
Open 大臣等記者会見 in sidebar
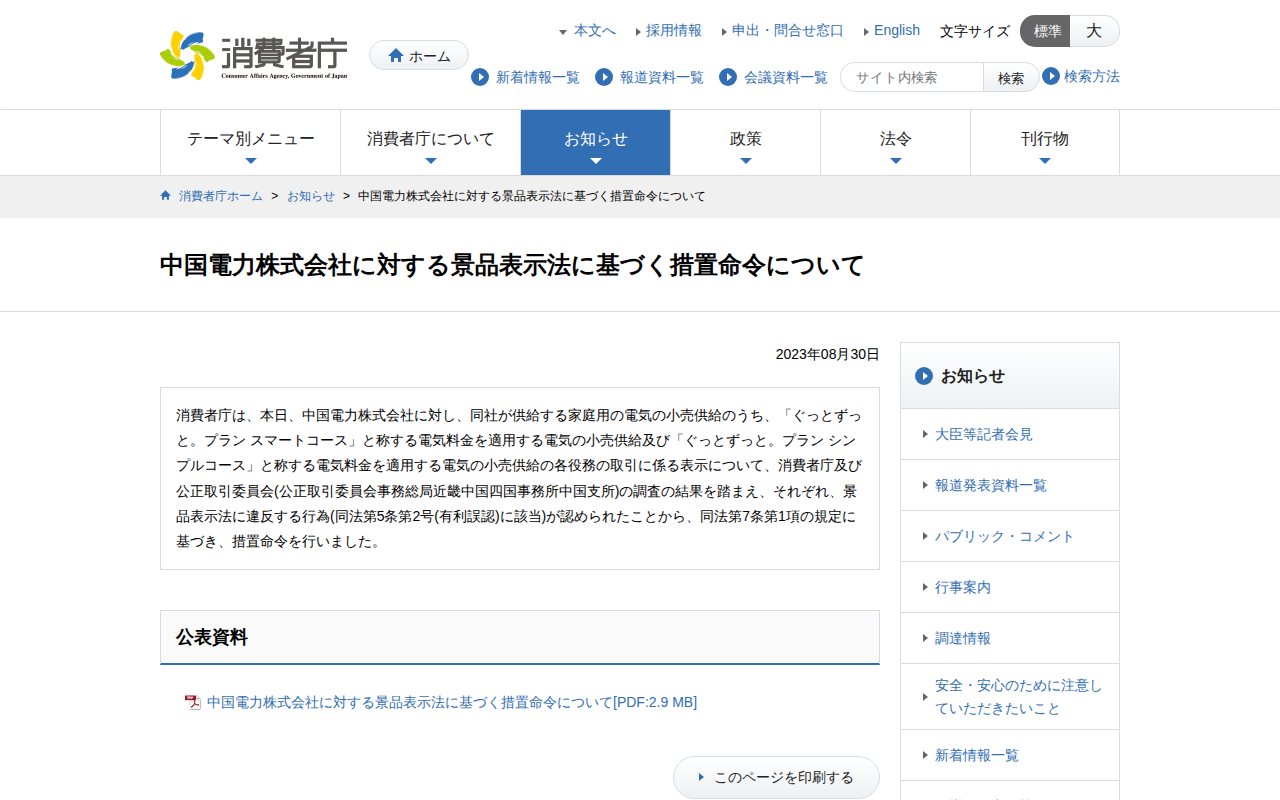coord(1010,434)
